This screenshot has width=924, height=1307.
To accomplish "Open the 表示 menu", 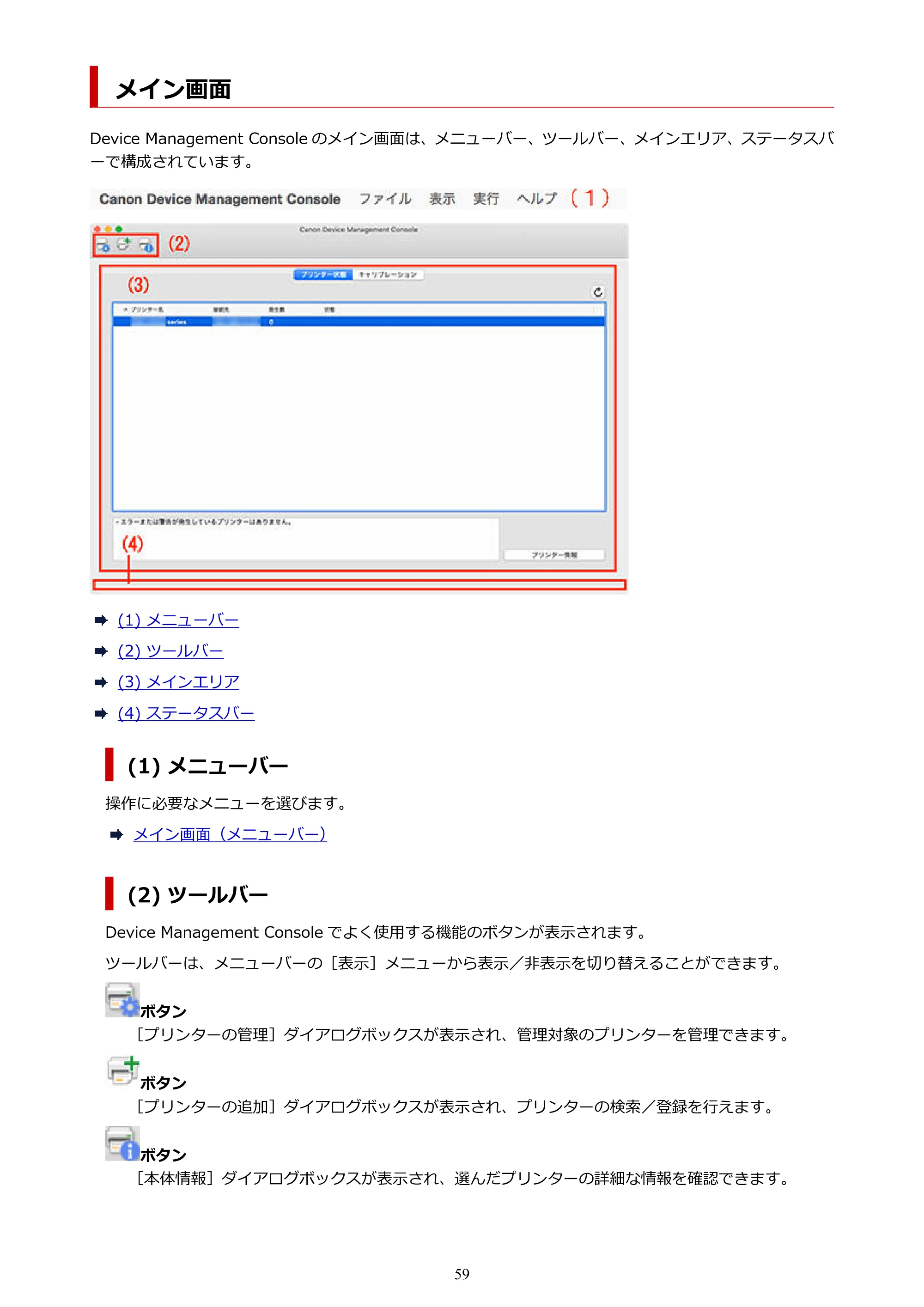I will click(x=442, y=199).
